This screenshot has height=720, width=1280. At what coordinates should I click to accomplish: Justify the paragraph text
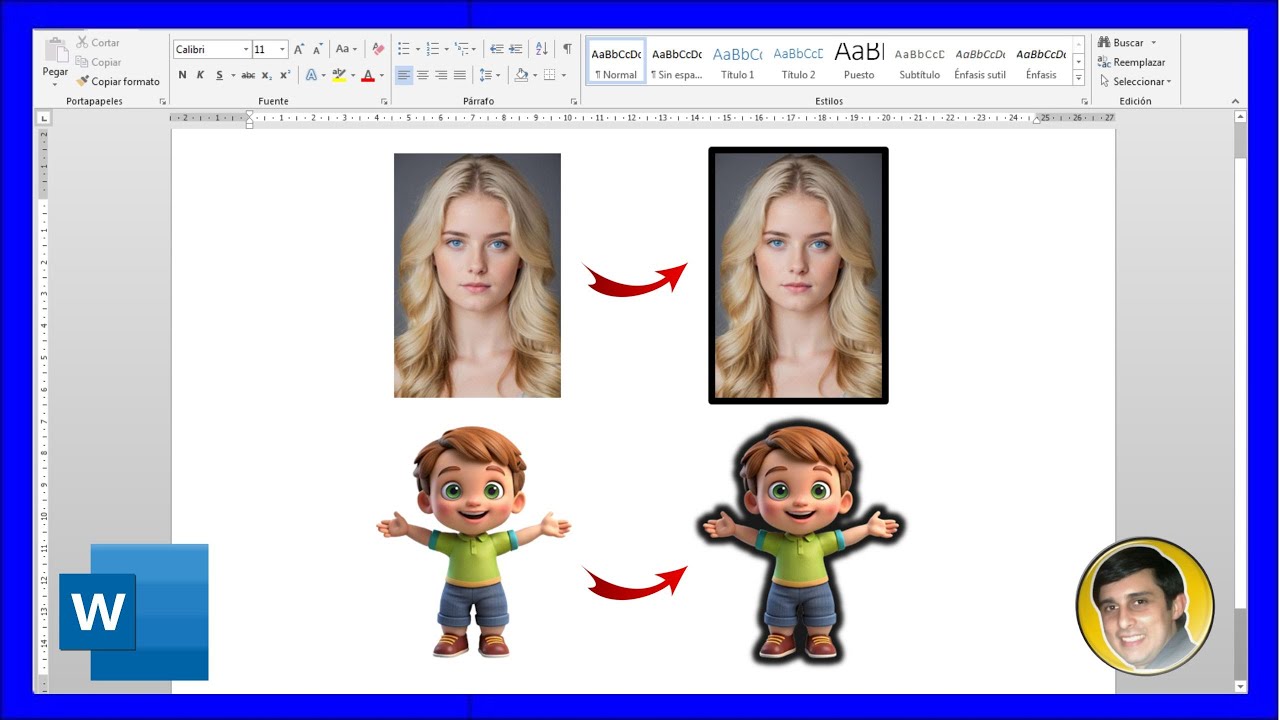click(x=460, y=75)
